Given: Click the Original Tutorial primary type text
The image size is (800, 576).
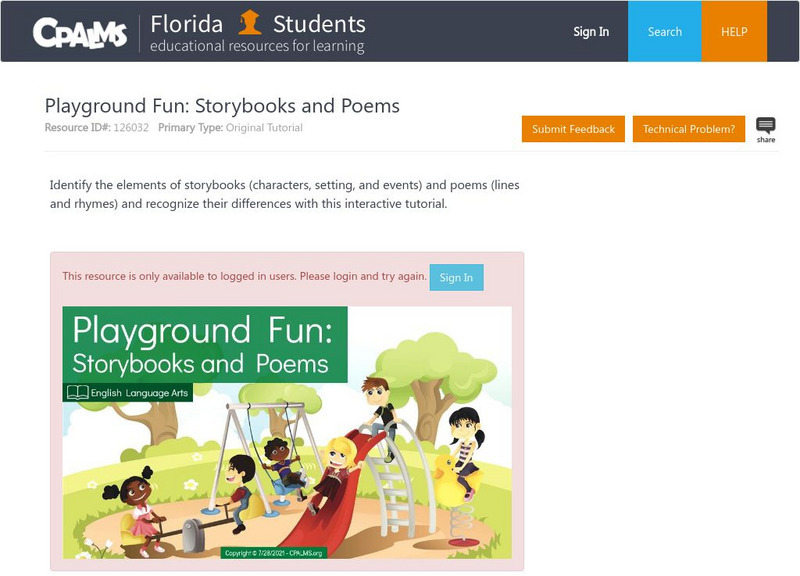Looking at the screenshot, I should [264, 128].
